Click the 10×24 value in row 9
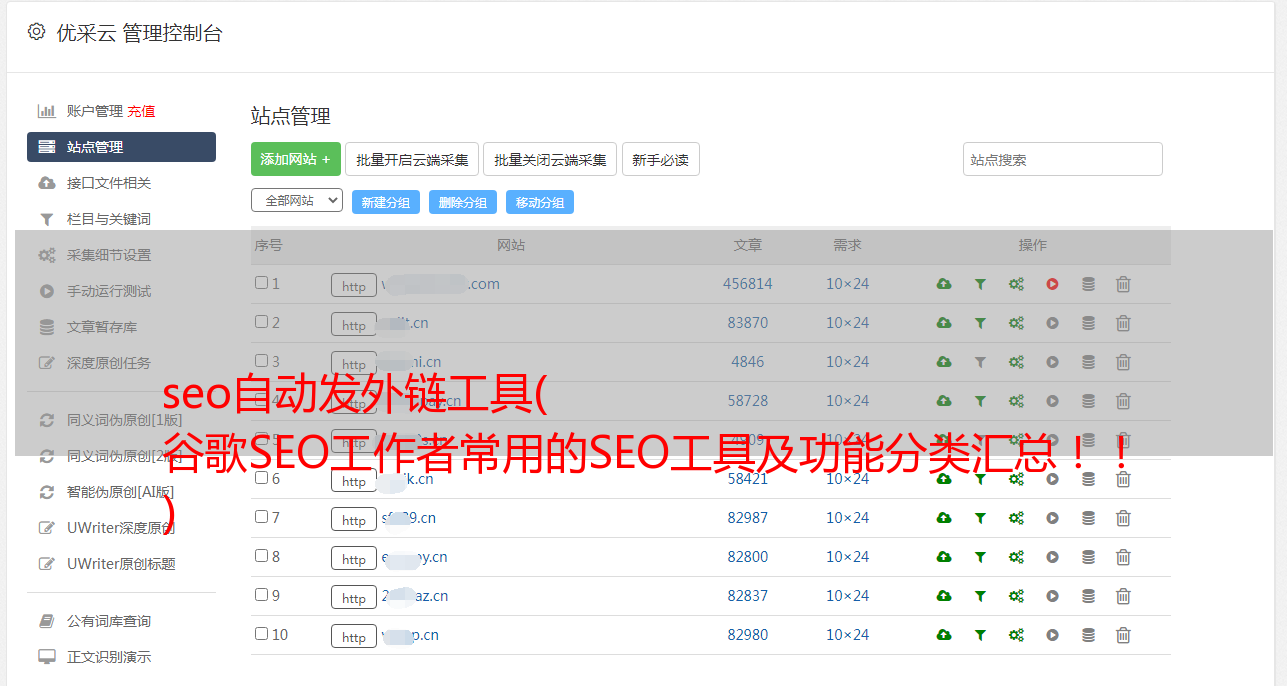 click(848, 596)
